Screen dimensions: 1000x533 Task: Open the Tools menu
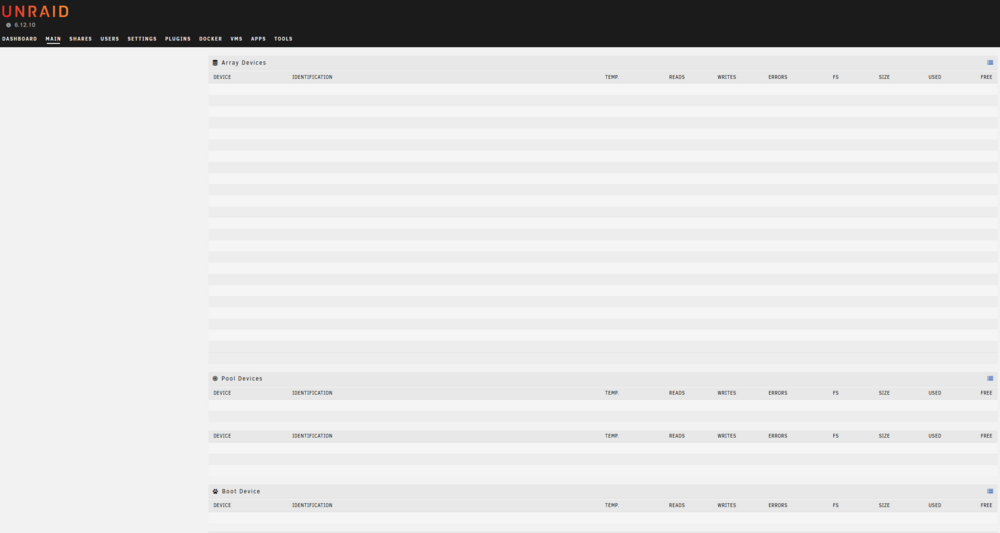[283, 39]
